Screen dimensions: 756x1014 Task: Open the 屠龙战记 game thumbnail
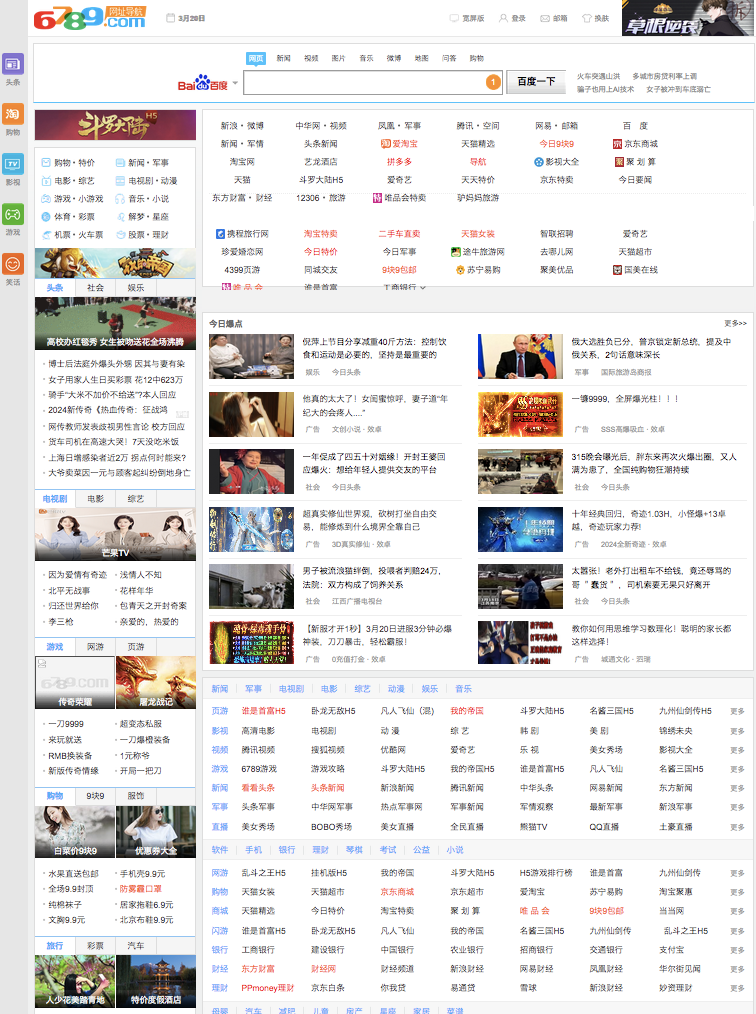[156, 682]
